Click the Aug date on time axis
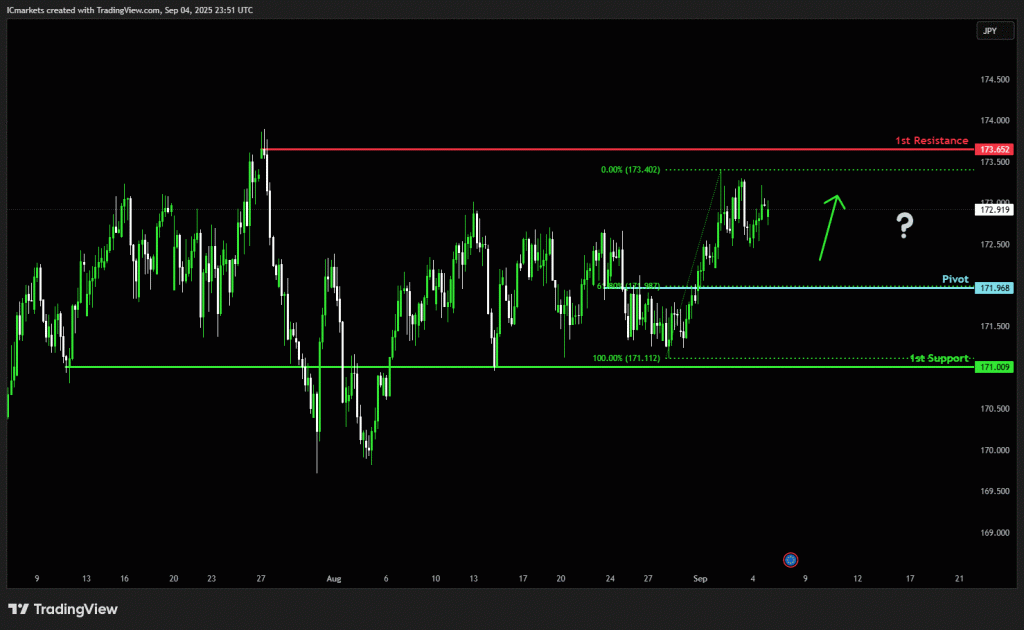Viewport: 1024px width, 630px height. point(334,578)
